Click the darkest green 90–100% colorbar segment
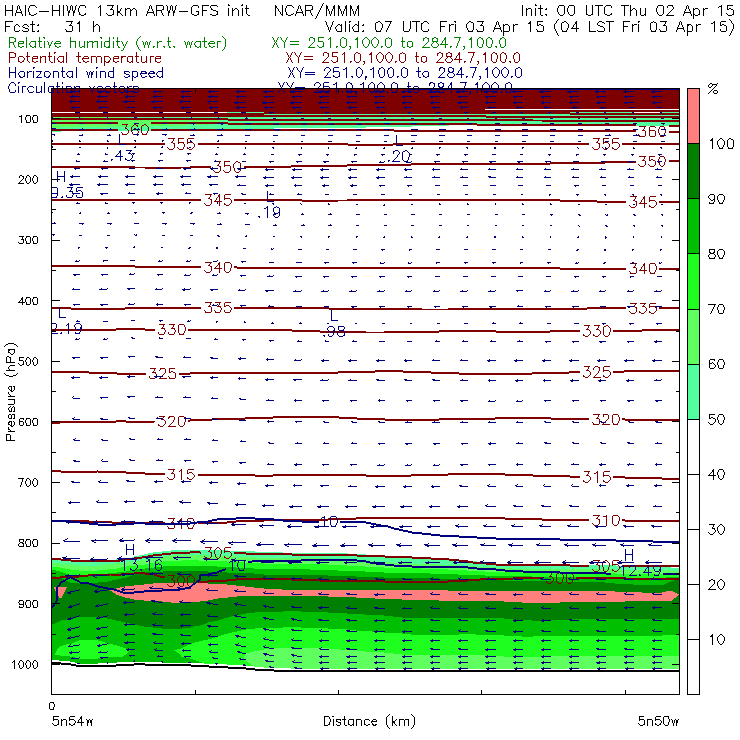Viewport: 740px width, 740px height. click(693, 171)
